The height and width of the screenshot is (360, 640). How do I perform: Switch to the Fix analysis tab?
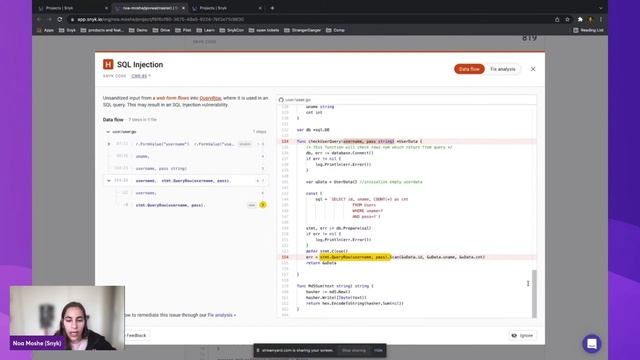[x=502, y=69]
